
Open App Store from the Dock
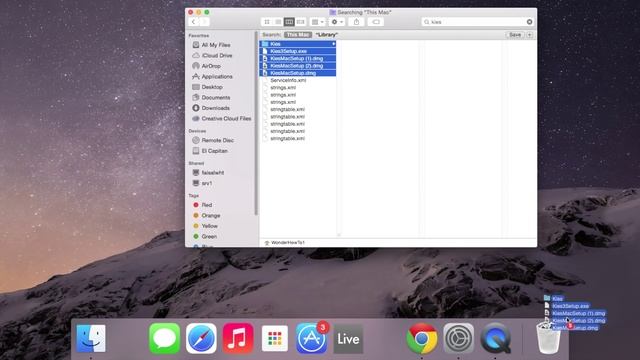coord(311,338)
